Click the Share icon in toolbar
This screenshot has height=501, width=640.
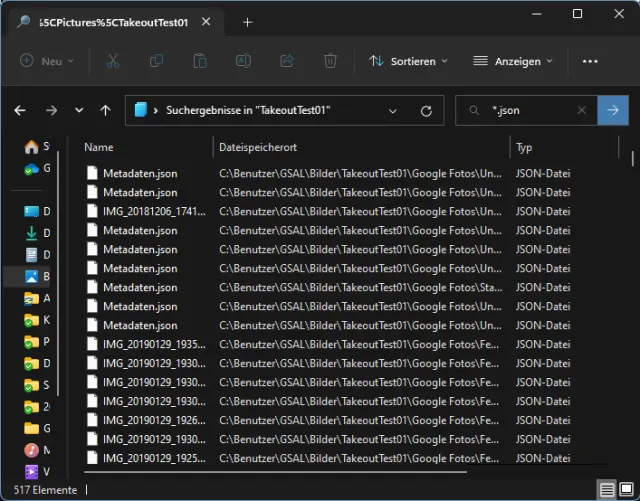point(287,61)
